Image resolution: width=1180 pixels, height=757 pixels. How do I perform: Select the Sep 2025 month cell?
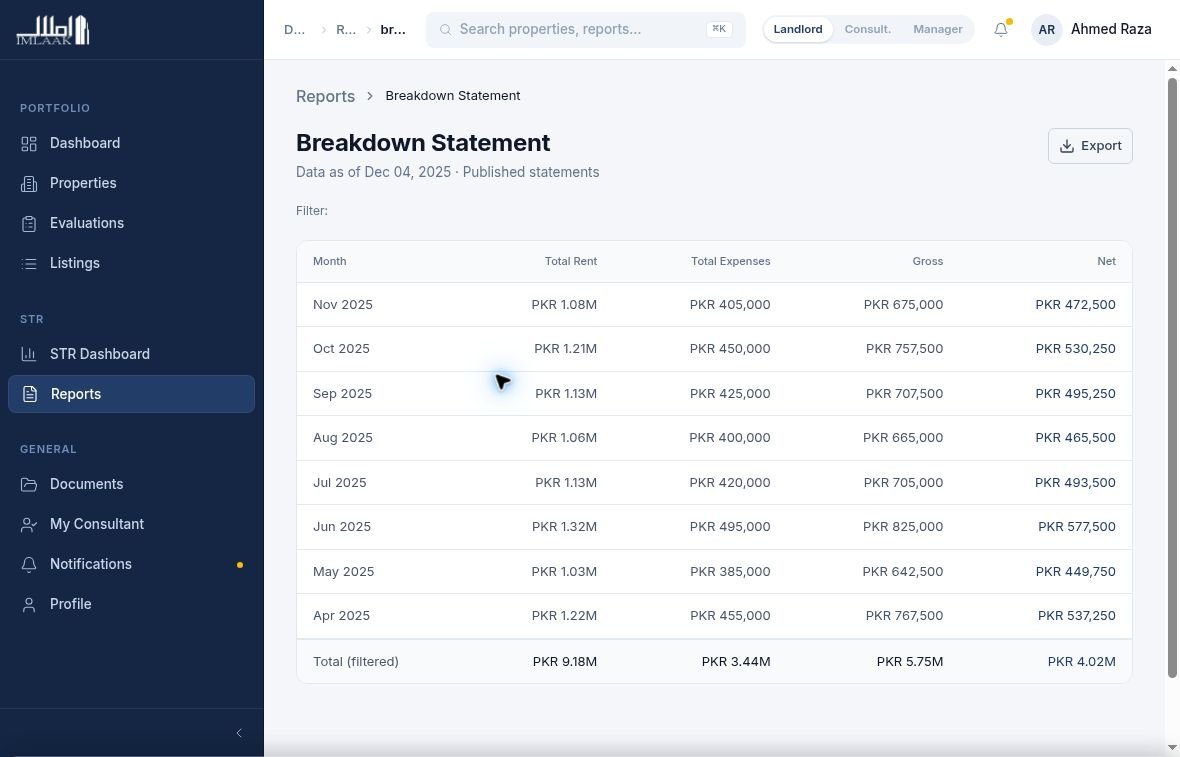click(342, 394)
